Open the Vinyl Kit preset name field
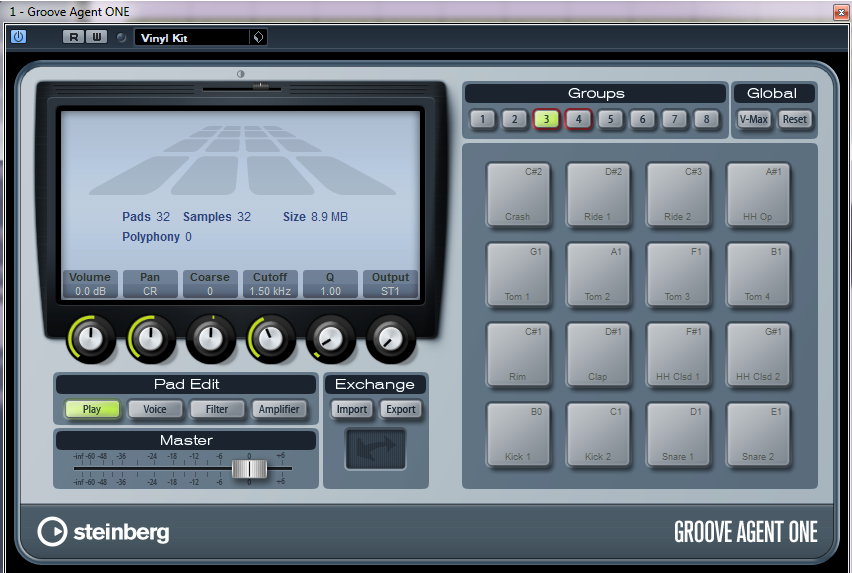Screen dimensions: 852x573 pyautogui.click(x=192, y=37)
